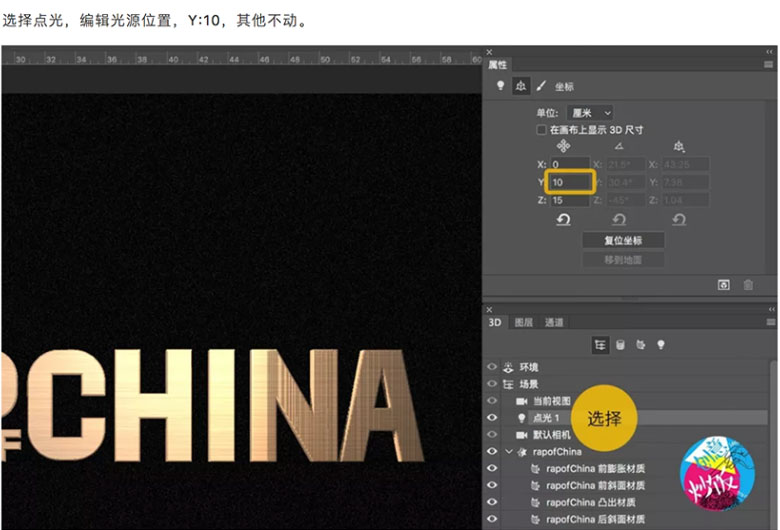The image size is (780, 530).
Task: Toggle visibility of 环境
Action: pyautogui.click(x=491, y=367)
